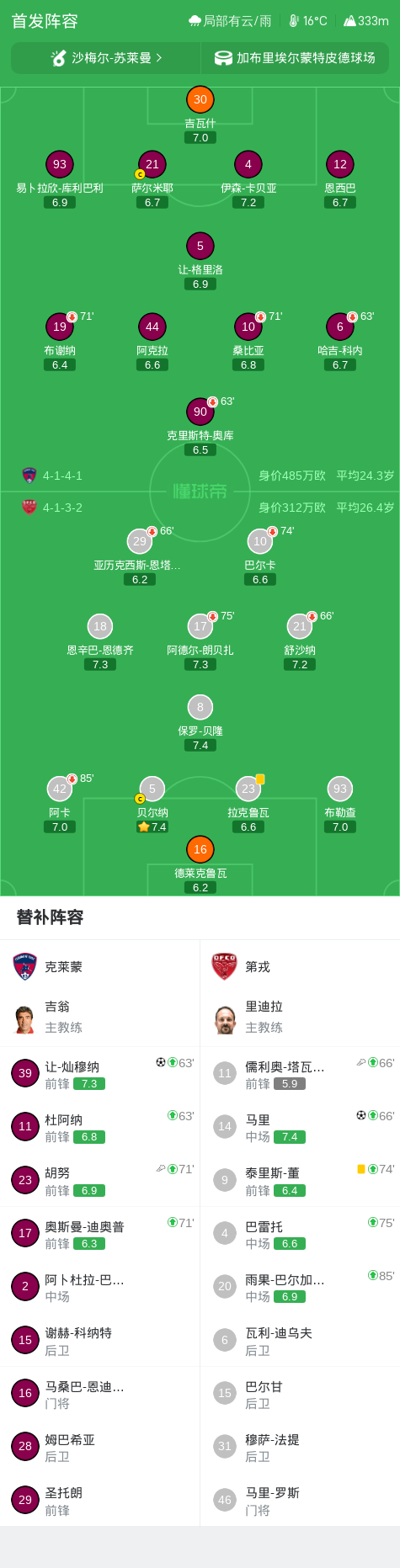Tap 克莱蒙 team logo in substitutes section
This screenshot has width=400, height=1568.
(x=25, y=967)
